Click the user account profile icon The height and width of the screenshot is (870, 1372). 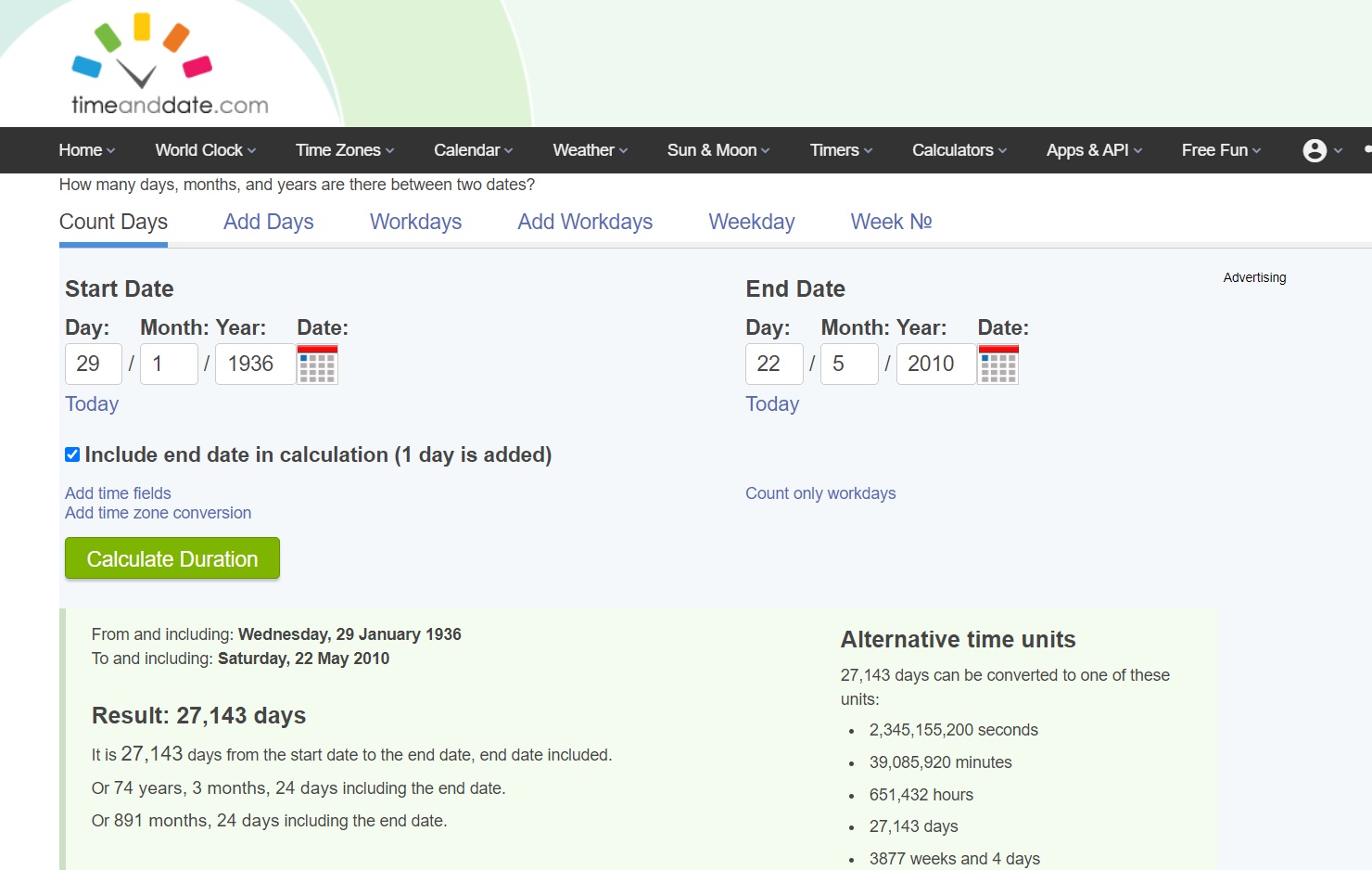[x=1315, y=150]
